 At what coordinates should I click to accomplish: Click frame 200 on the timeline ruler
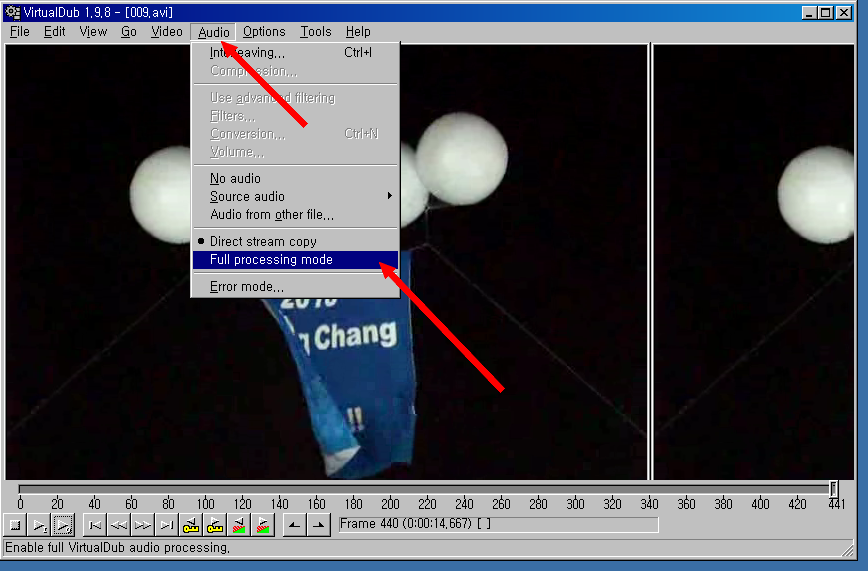point(390,504)
